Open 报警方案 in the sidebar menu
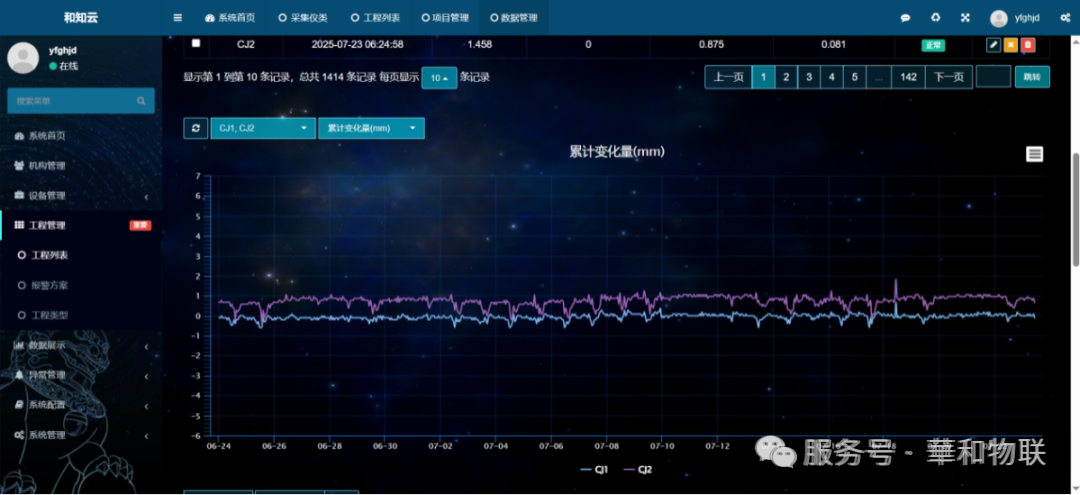Viewport: 1080px width, 495px height. 50,285
